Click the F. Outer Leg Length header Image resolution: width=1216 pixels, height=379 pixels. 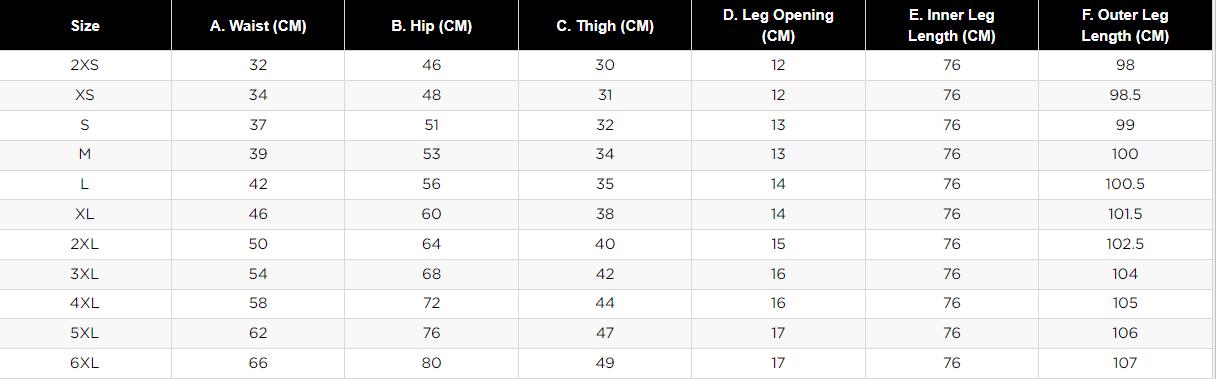click(x=1125, y=26)
